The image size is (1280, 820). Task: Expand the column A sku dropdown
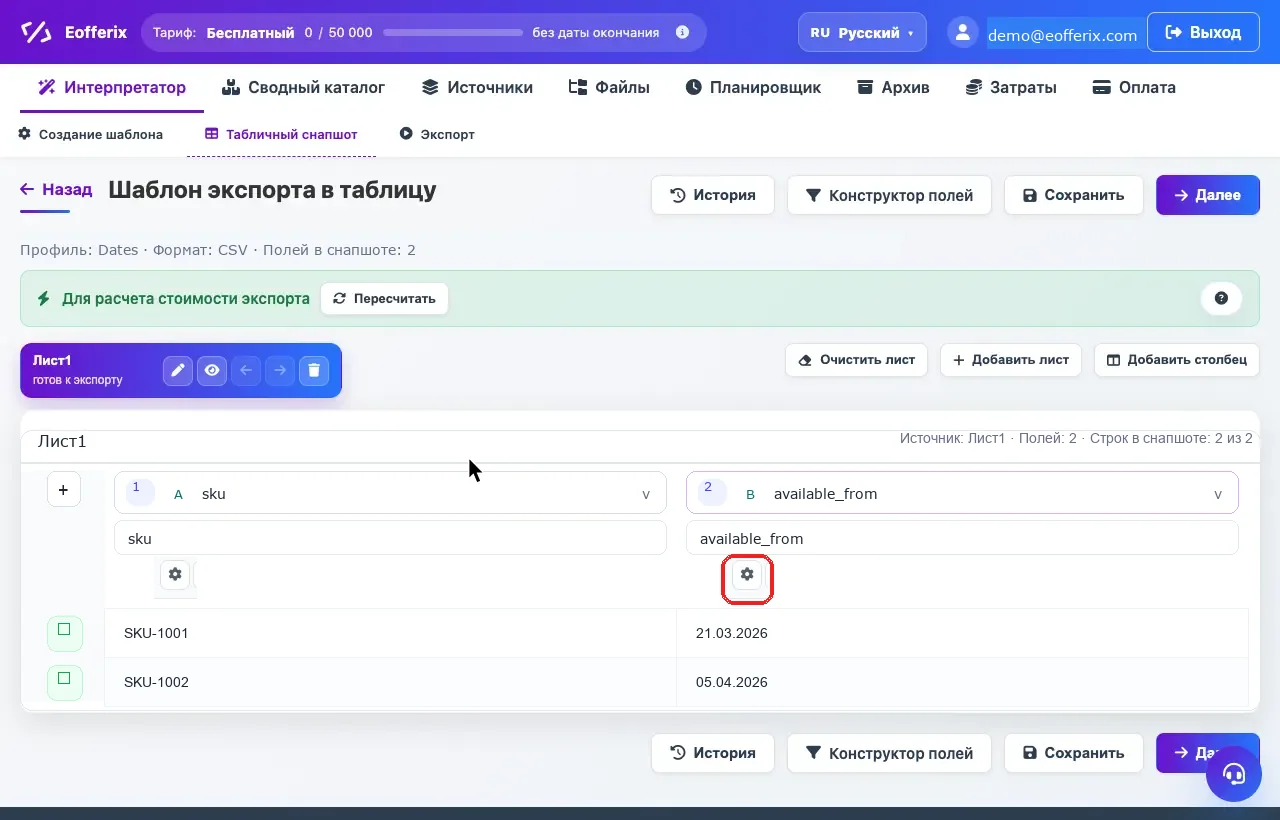pyautogui.click(x=390, y=493)
